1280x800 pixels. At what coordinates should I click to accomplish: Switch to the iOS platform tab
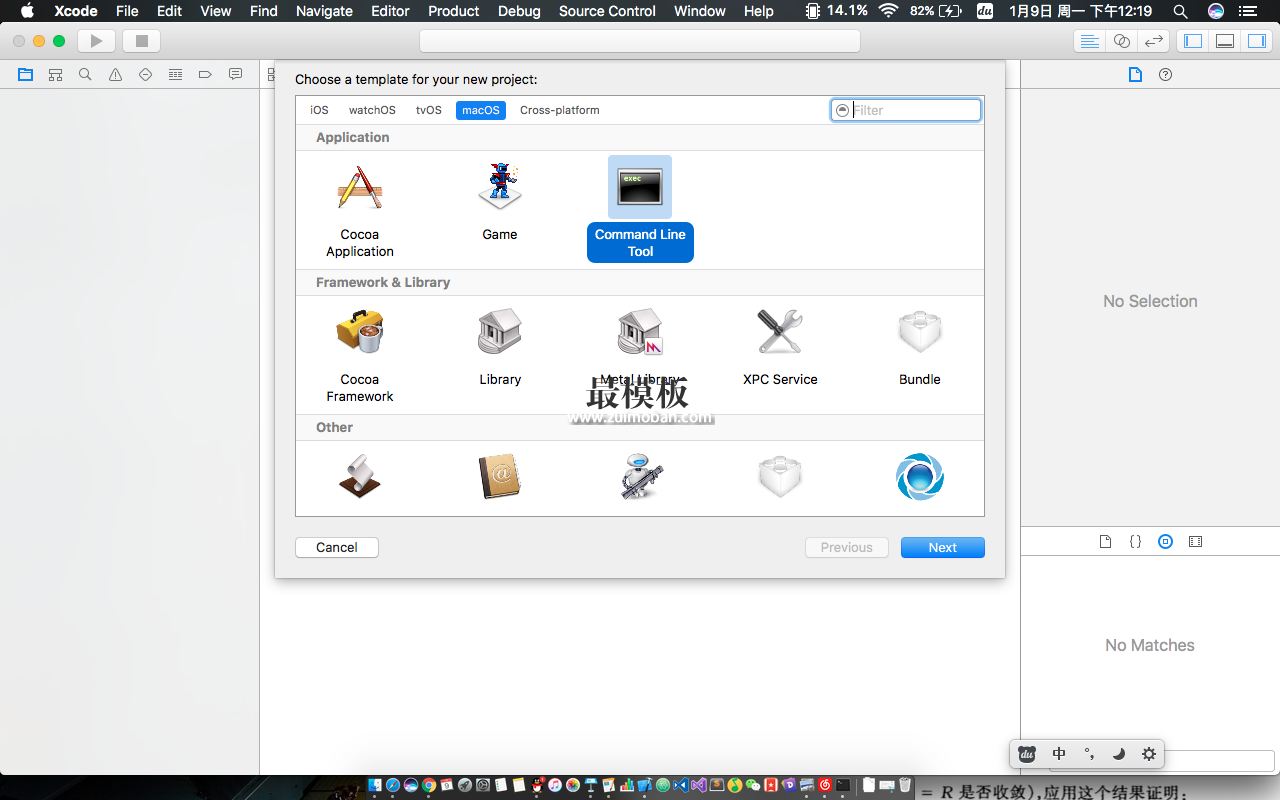pos(319,110)
